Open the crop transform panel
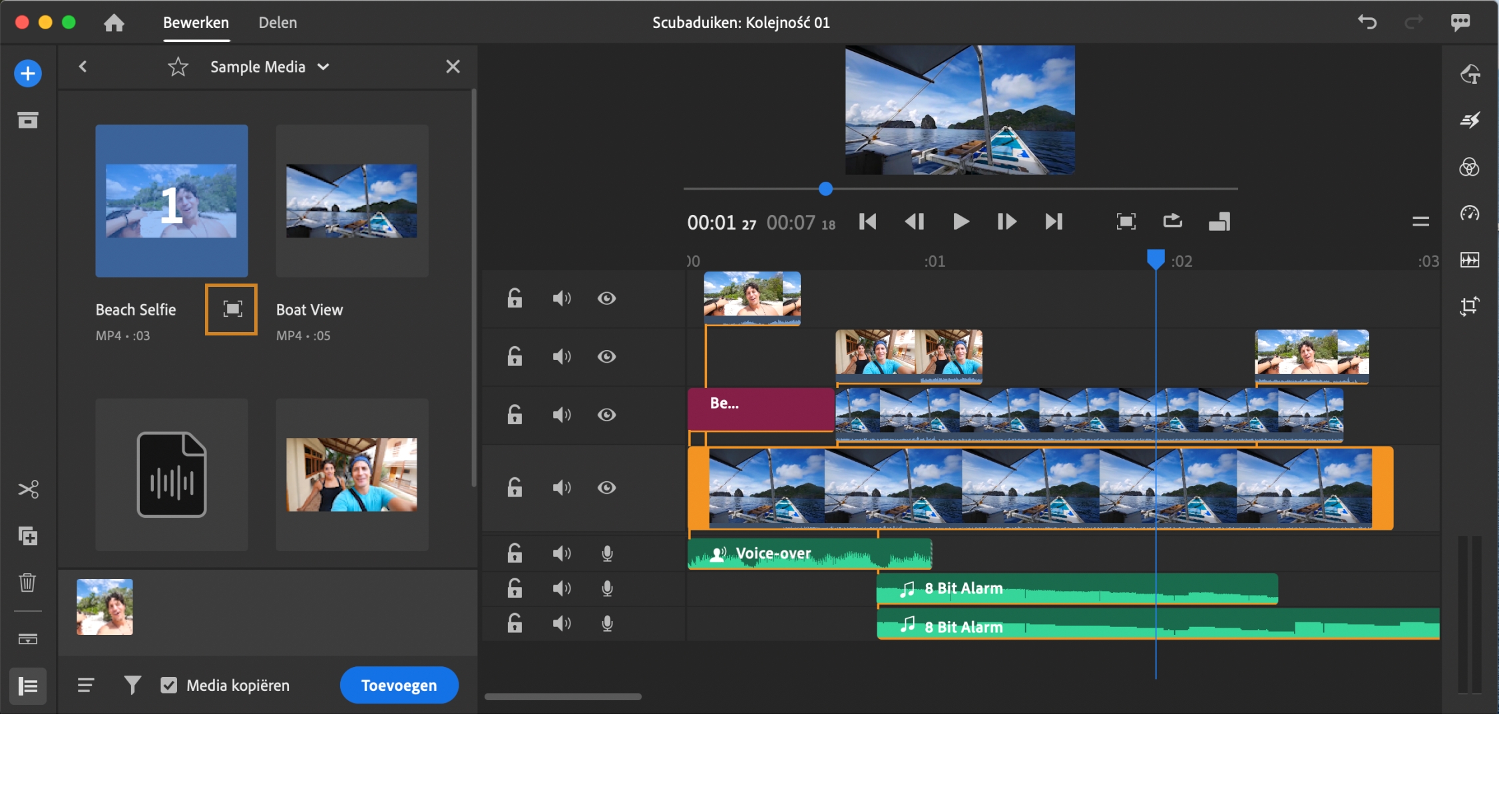The height and width of the screenshot is (812, 1499). tap(1469, 306)
